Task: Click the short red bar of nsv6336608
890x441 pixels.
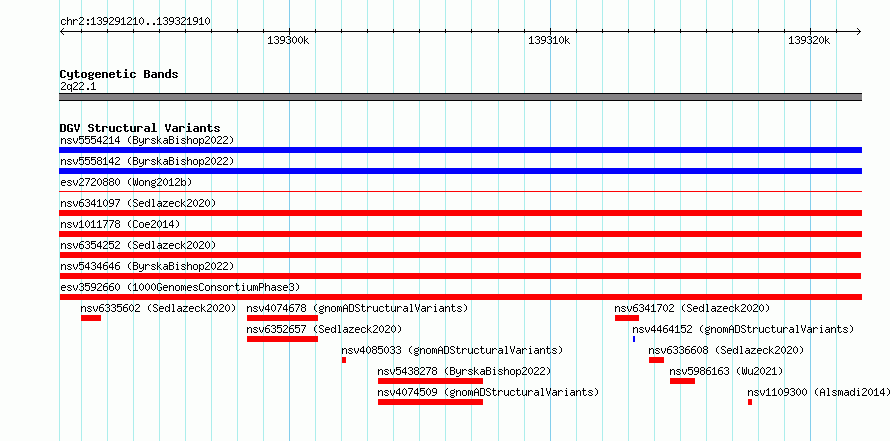Action: 656,360
